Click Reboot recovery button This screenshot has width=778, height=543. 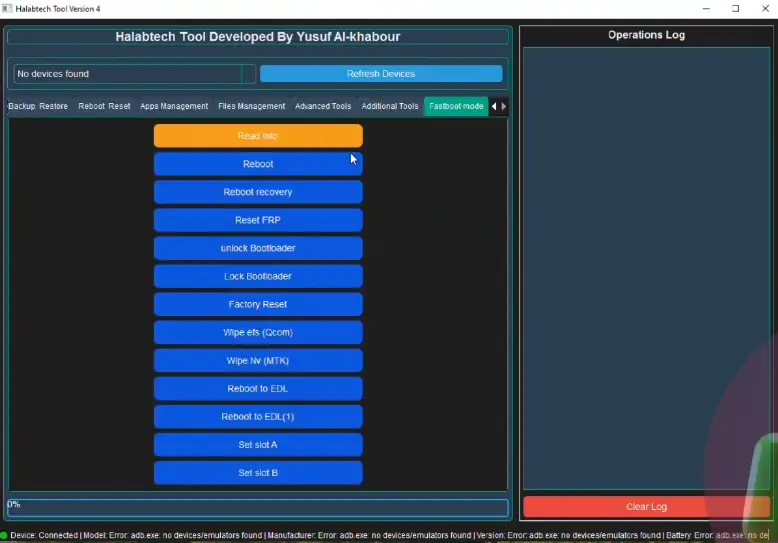point(258,192)
